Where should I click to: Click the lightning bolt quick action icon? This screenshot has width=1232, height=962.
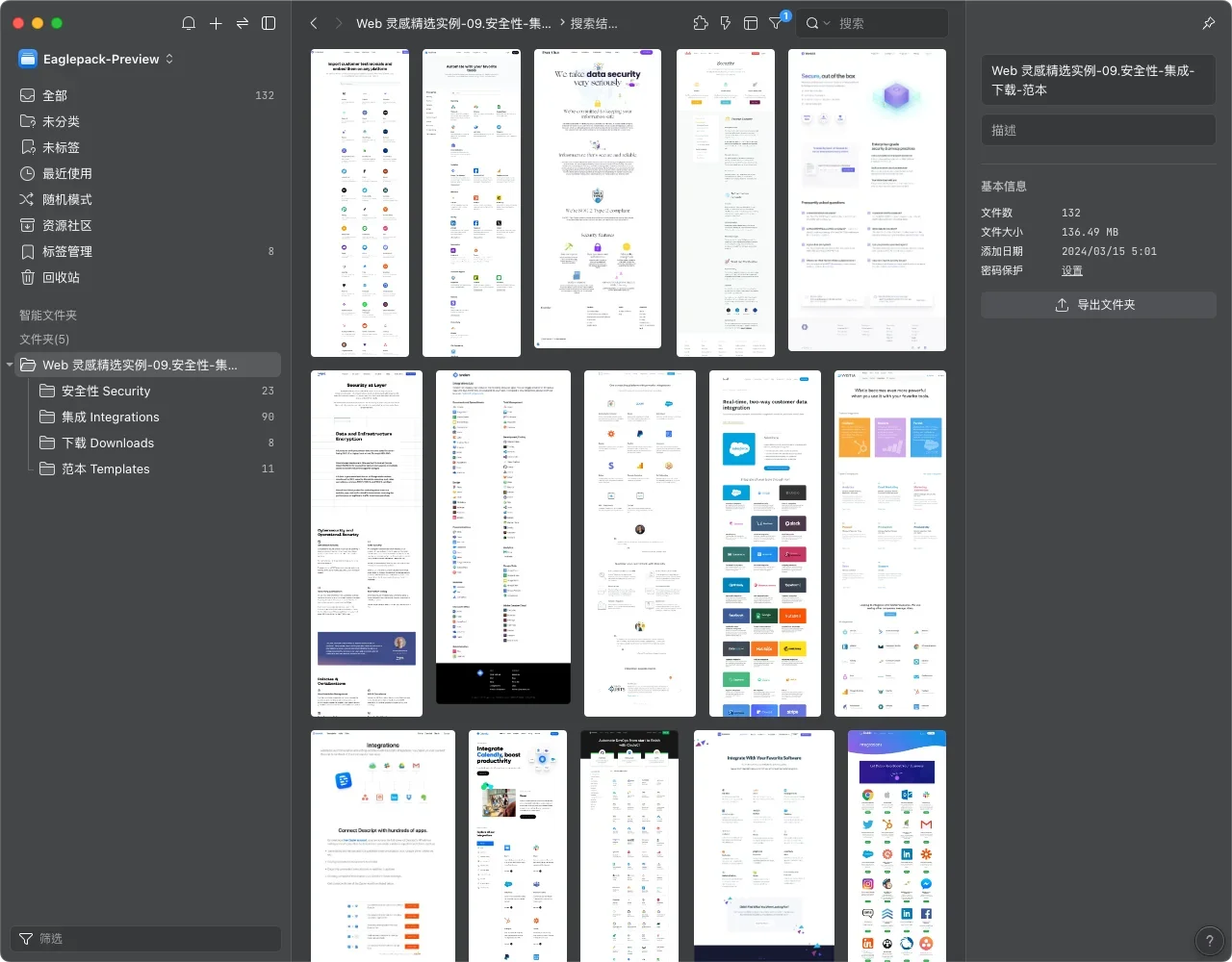click(x=726, y=23)
